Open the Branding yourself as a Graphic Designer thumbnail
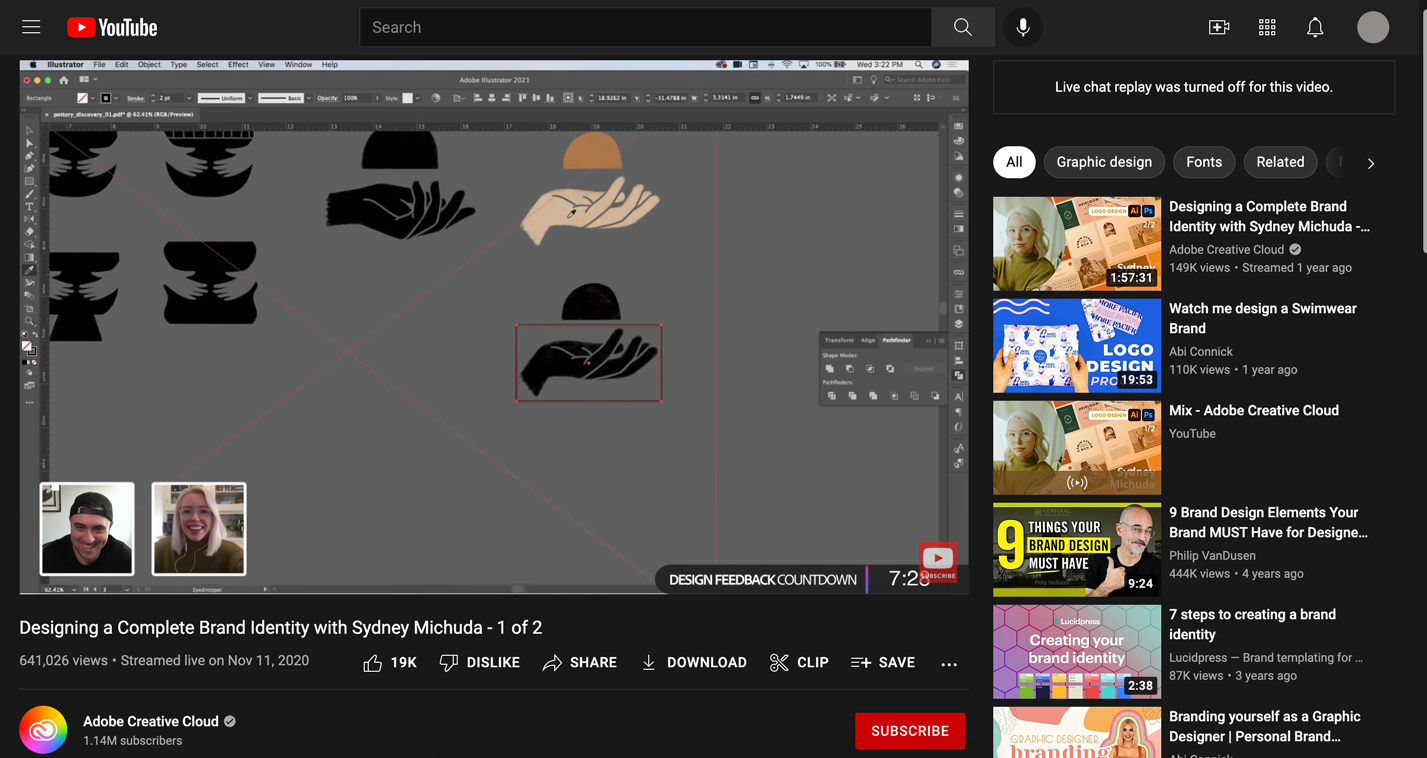Viewport: 1427px width, 758px height. [x=1077, y=732]
